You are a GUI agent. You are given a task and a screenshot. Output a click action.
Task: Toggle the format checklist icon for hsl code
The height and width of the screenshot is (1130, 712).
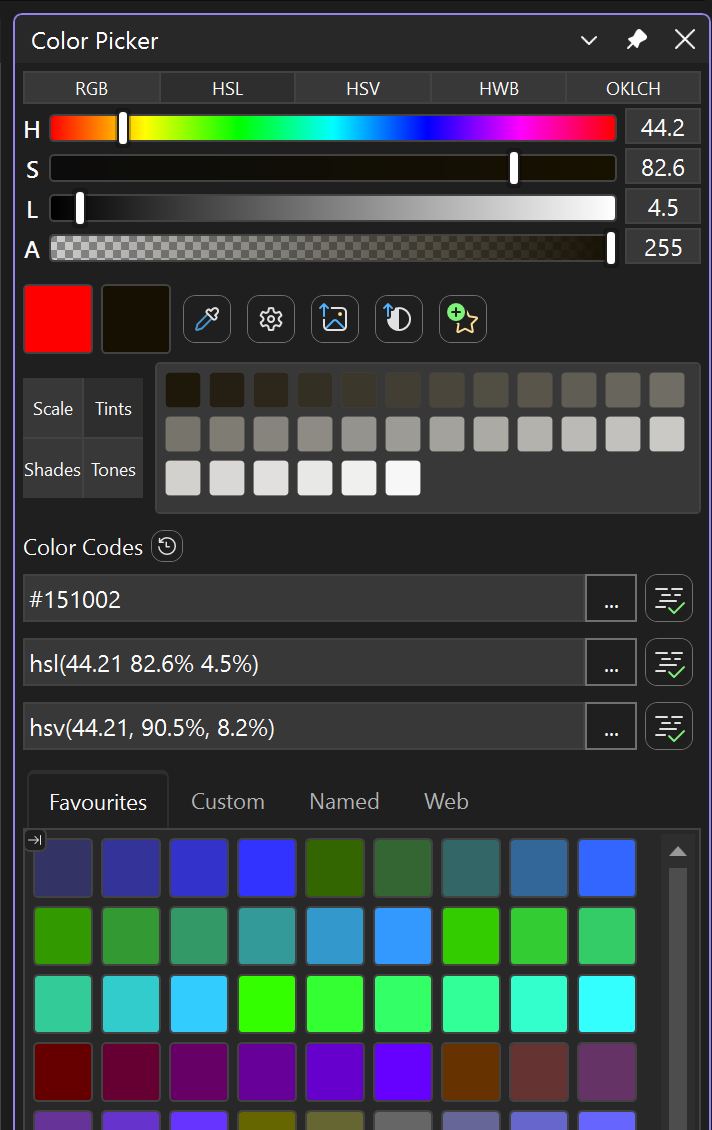[669, 662]
